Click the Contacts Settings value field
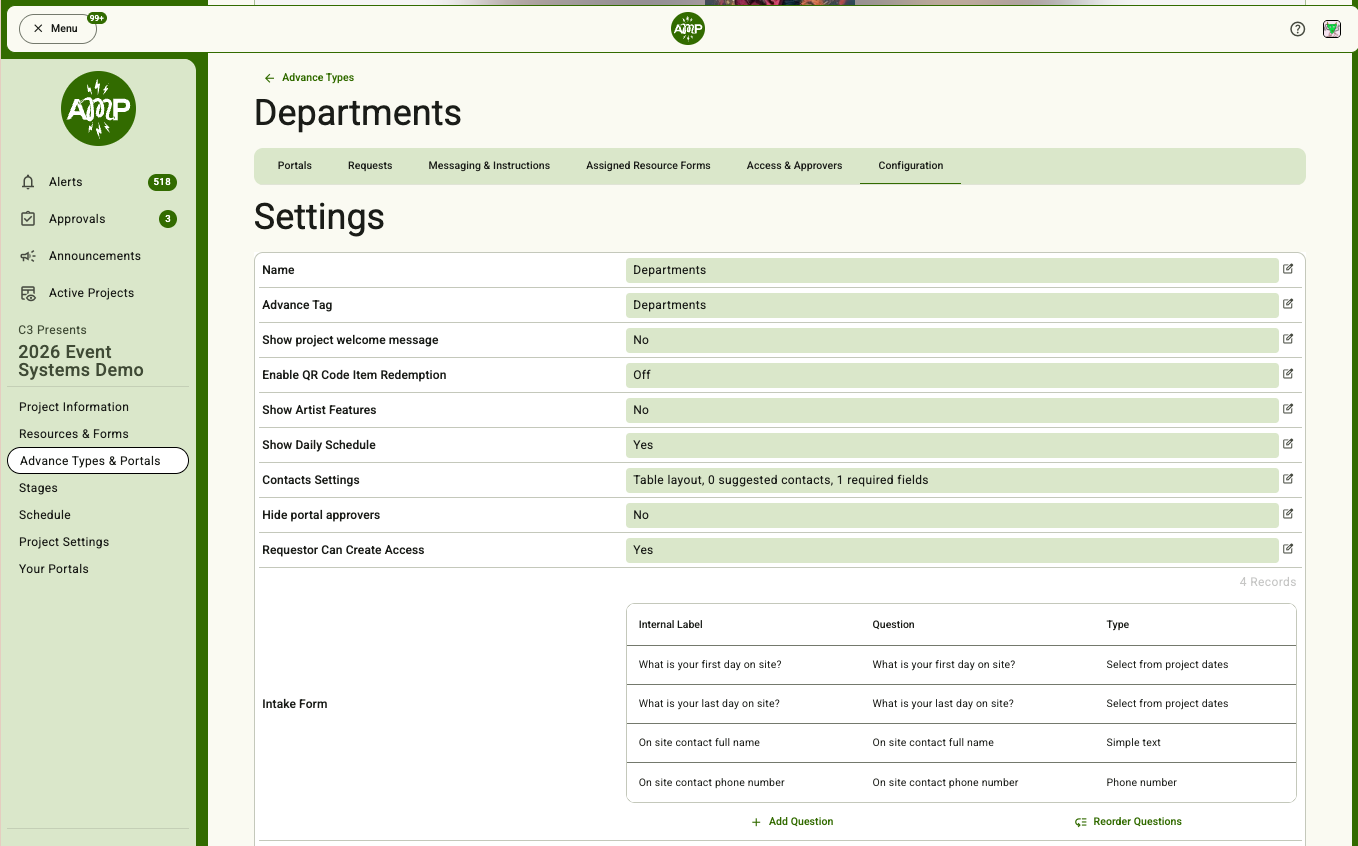 tap(952, 480)
